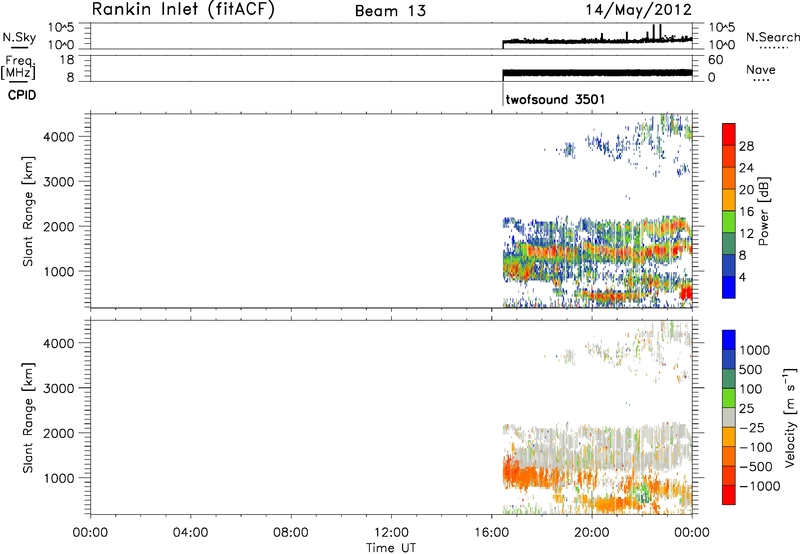800x554 pixels.
Task: Click the 'Power [dB]' color bar title
Action: tap(764, 211)
